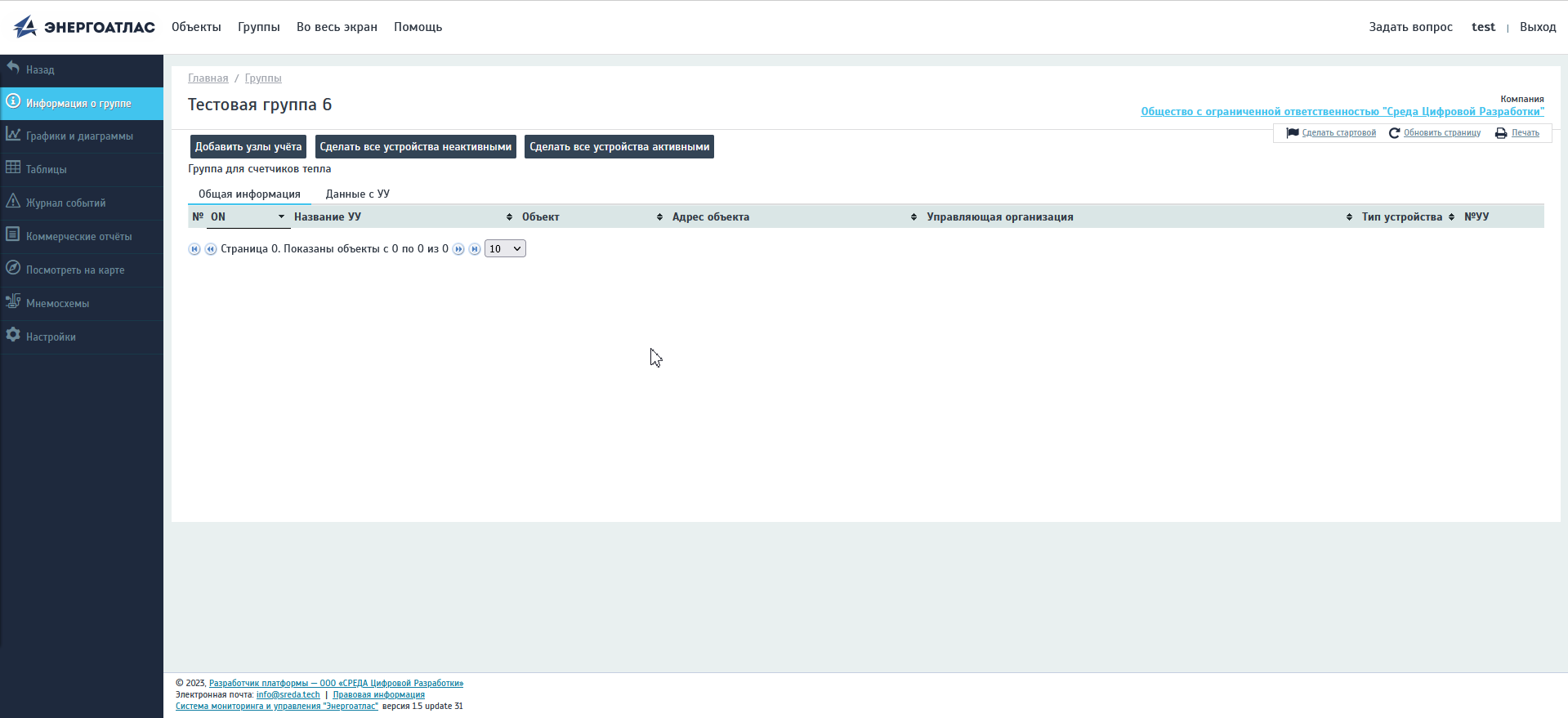Sort table by Управляющая организация column
1568x718 pixels.
(1349, 217)
